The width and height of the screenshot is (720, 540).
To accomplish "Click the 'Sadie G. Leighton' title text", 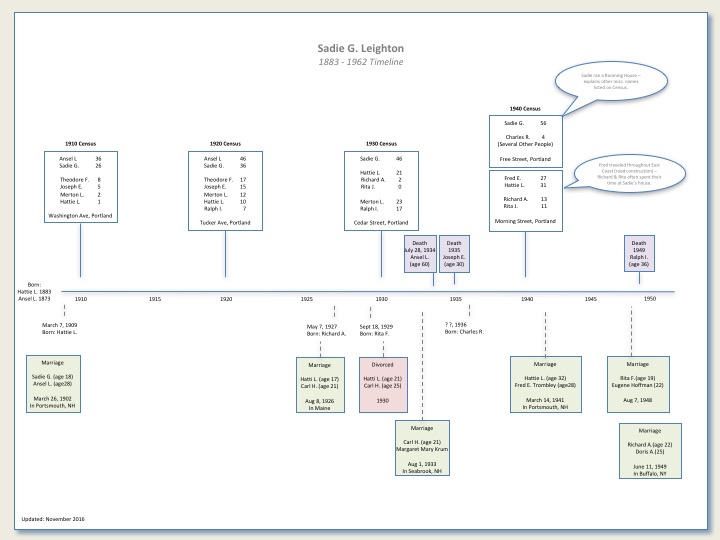I will point(359,49).
